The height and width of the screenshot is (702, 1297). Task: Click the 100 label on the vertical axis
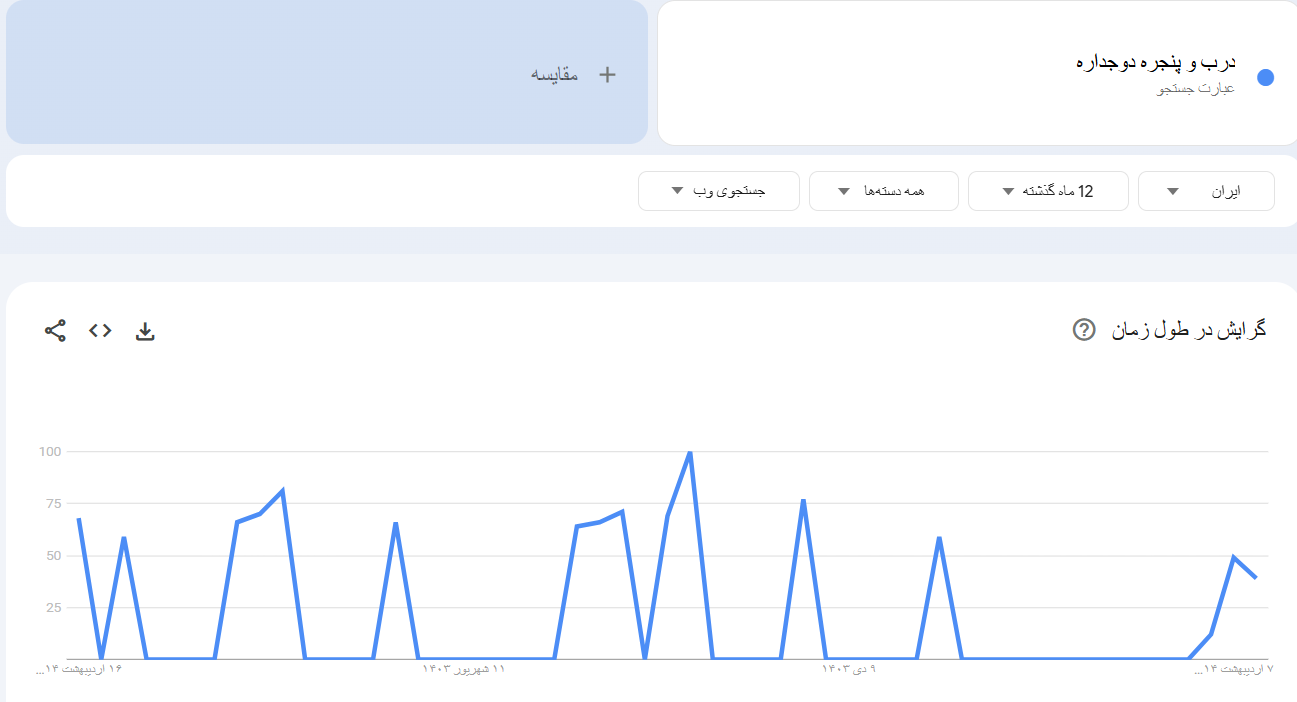click(x=50, y=452)
